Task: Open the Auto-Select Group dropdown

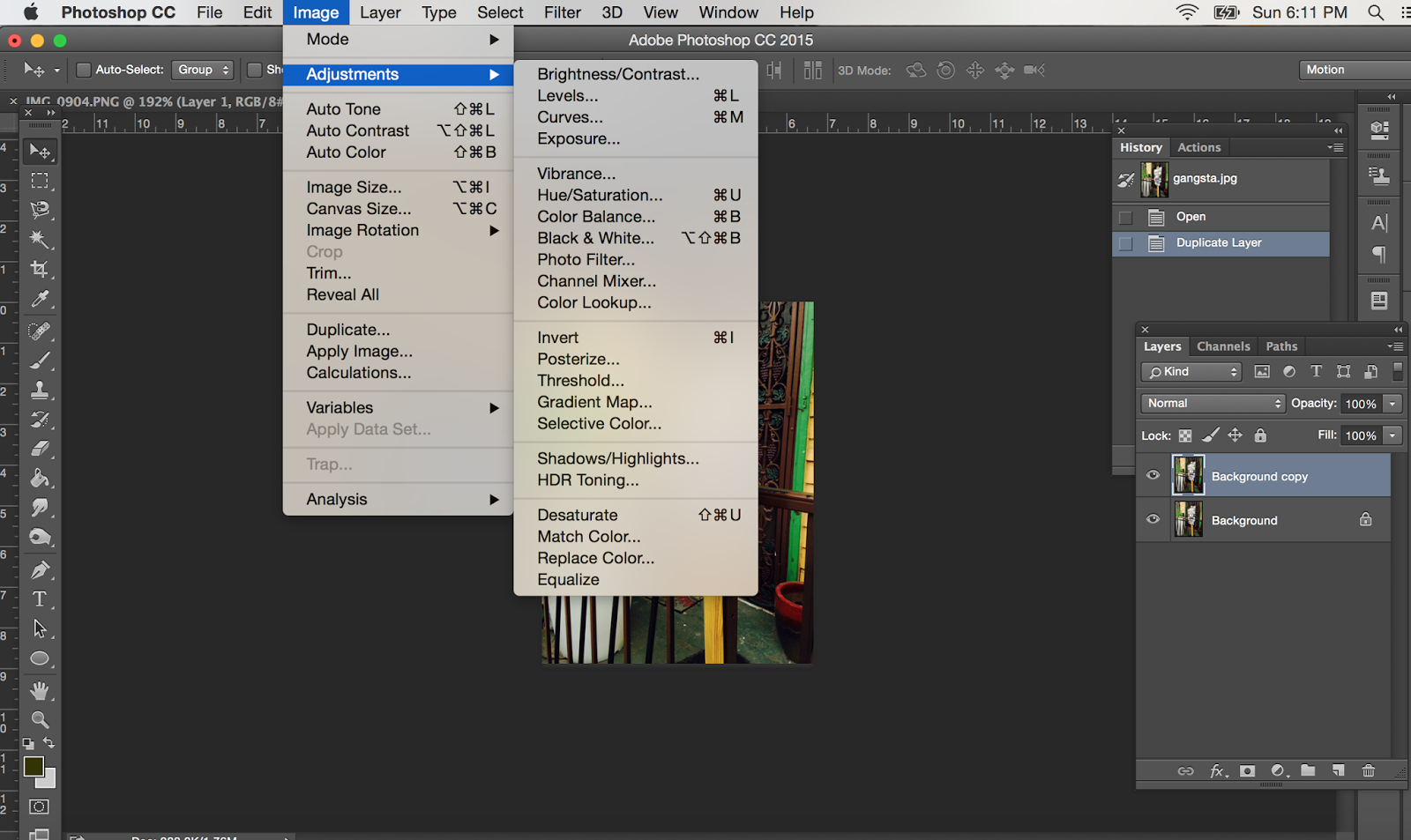Action: [203, 70]
